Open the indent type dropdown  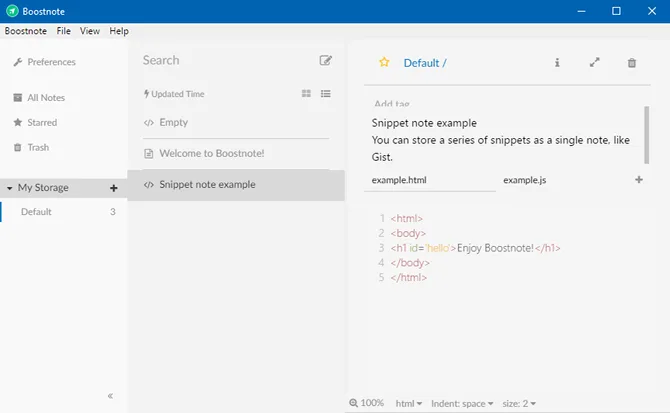pos(462,403)
